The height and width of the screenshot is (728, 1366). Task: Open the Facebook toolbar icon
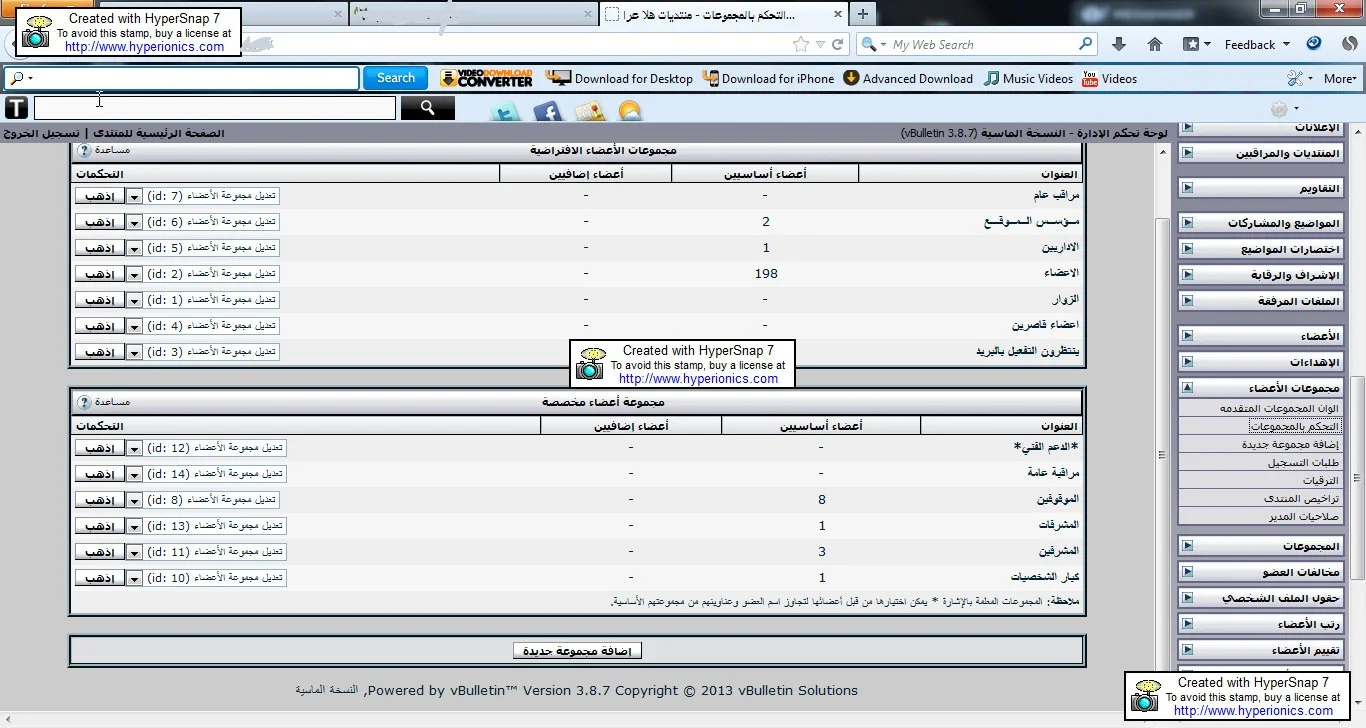(547, 111)
